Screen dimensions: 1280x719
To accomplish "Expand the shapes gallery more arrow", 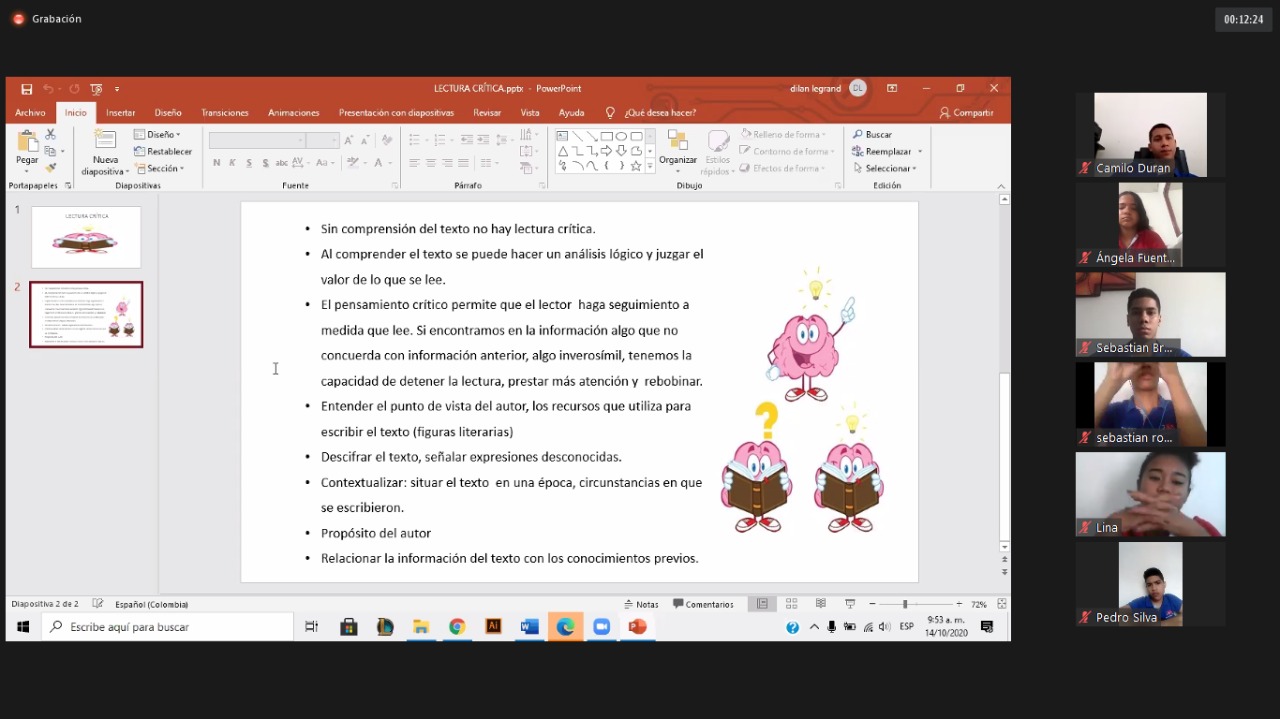I will 650,166.
